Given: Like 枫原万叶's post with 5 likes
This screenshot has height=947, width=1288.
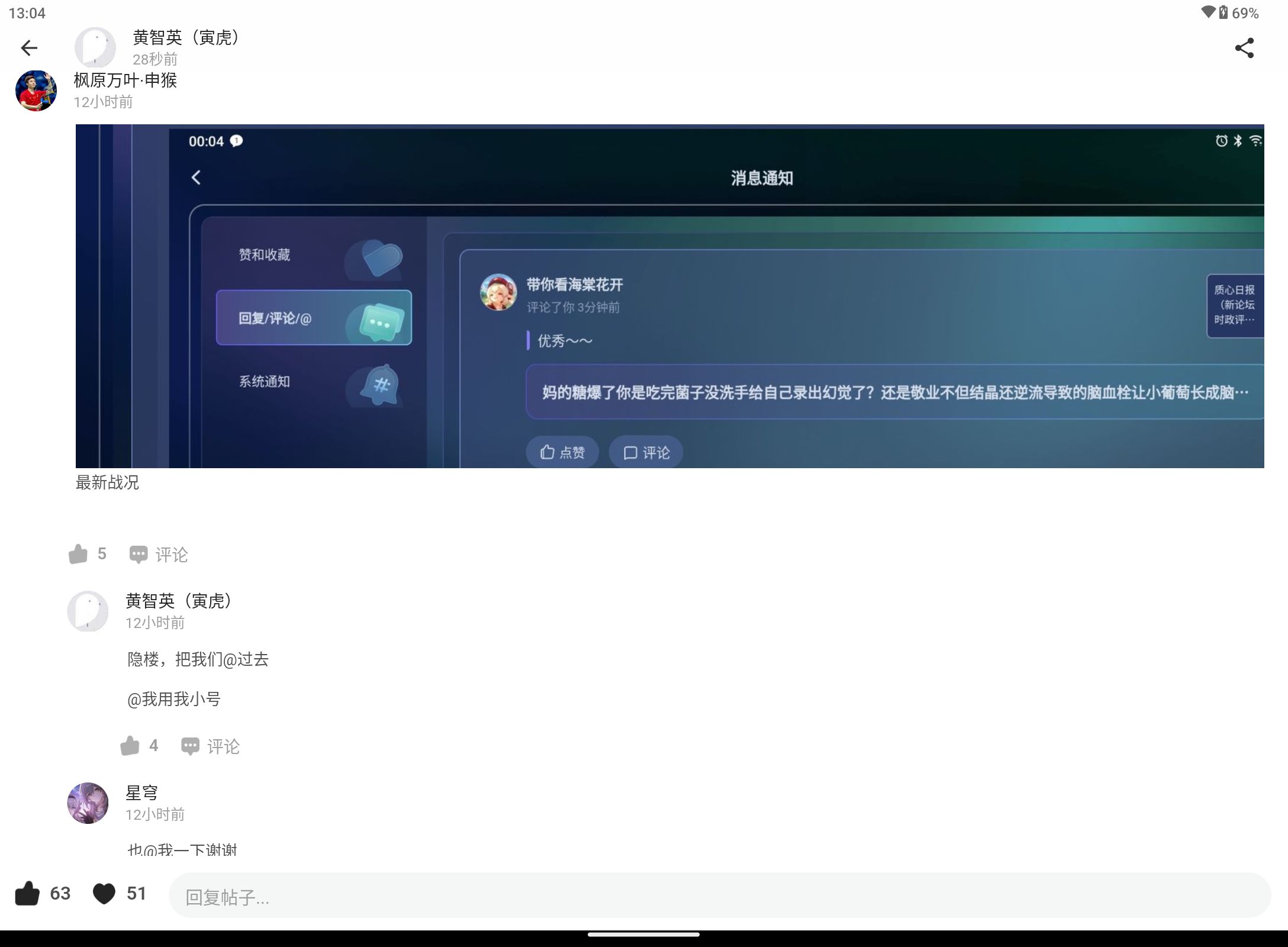Looking at the screenshot, I should click(78, 555).
